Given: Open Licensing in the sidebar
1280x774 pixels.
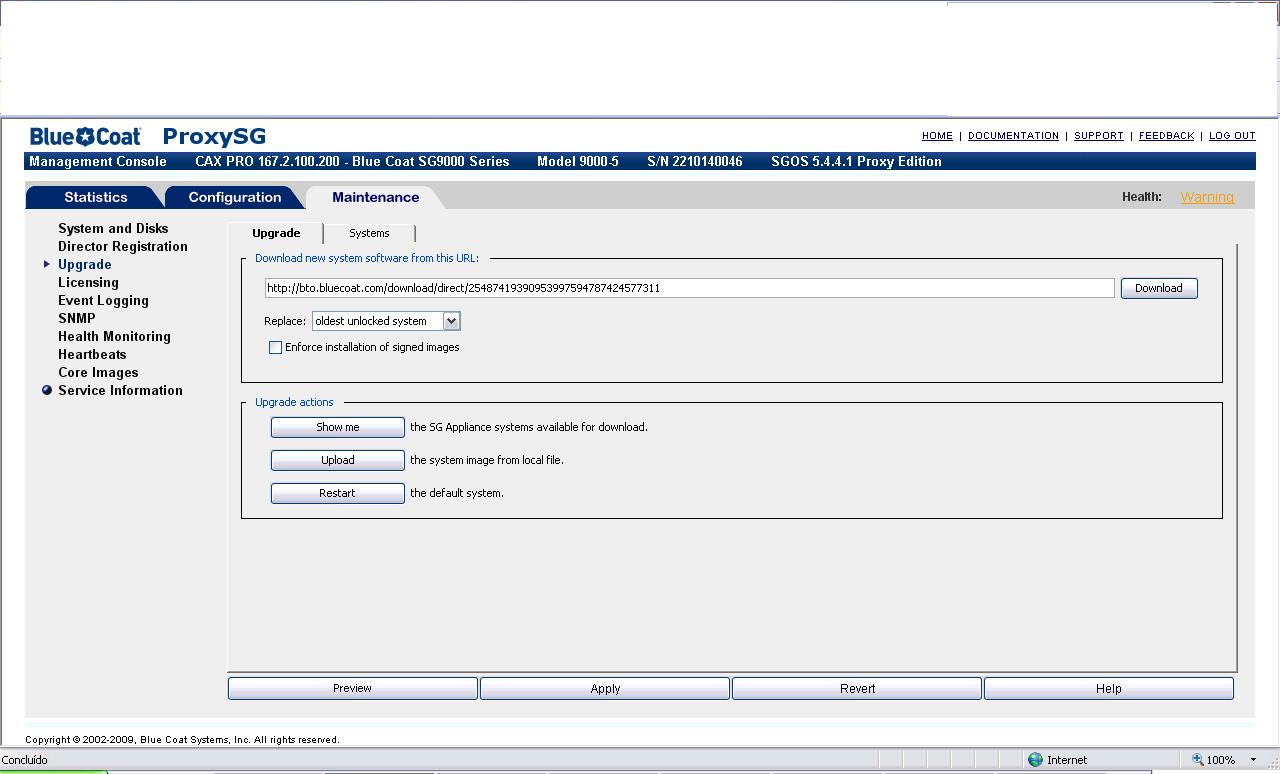Looking at the screenshot, I should [88, 282].
